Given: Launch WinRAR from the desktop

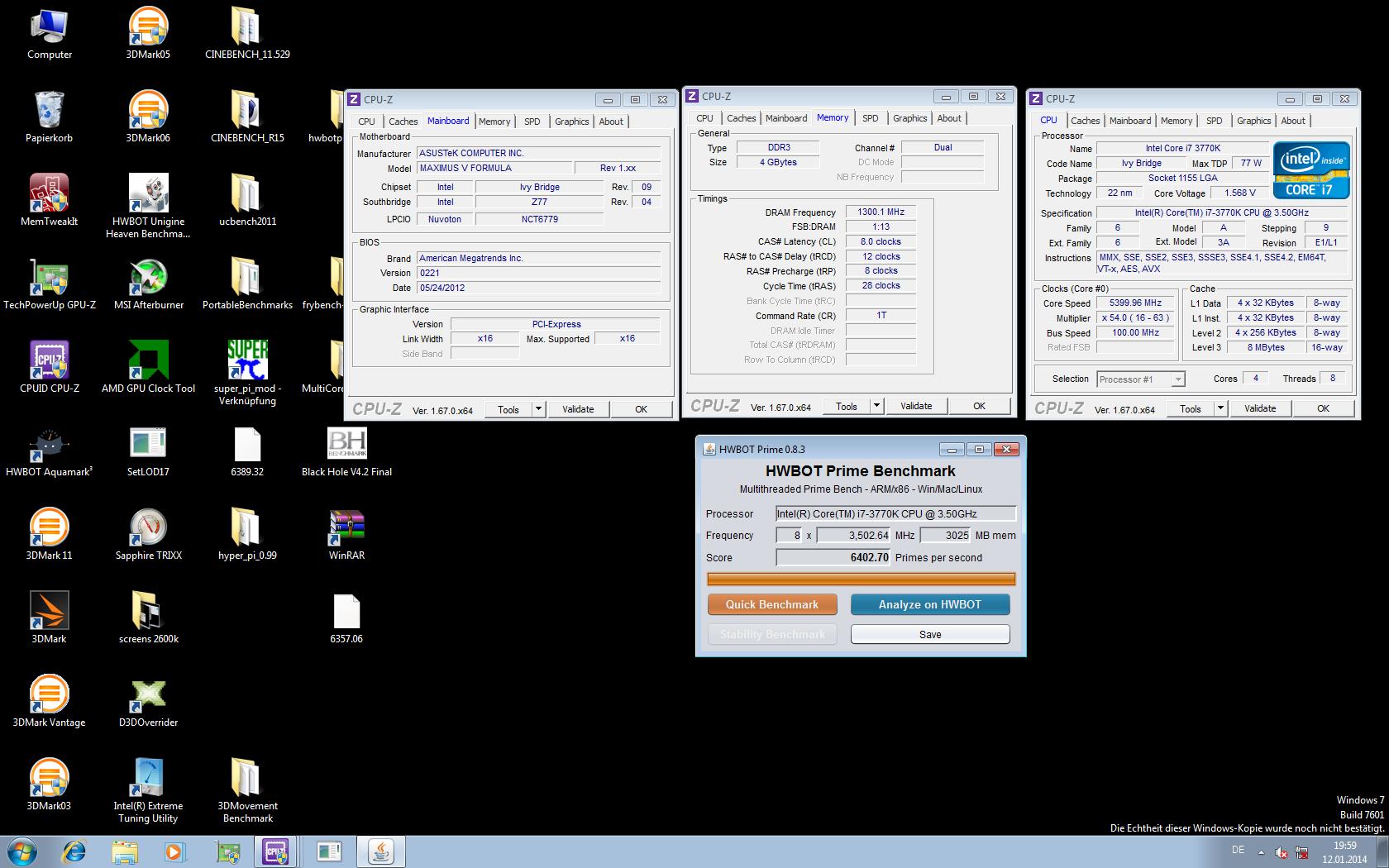Looking at the screenshot, I should point(347,535).
